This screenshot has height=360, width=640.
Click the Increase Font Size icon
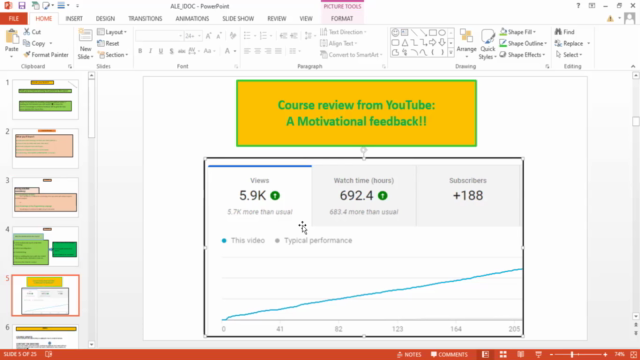209,36
